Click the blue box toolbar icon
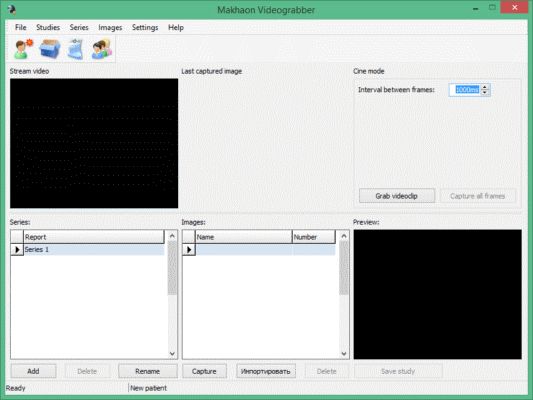This screenshot has width=533, height=400. 50,49
